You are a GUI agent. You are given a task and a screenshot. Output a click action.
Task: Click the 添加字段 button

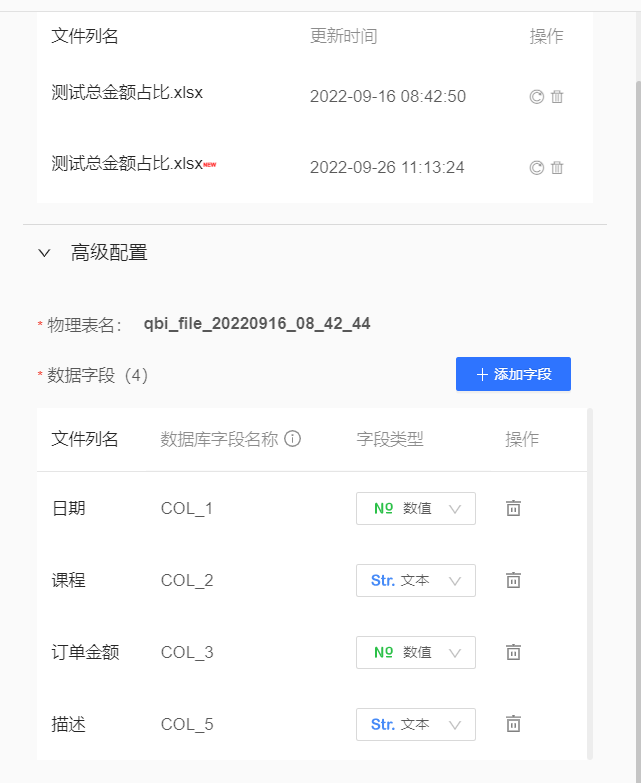click(513, 374)
